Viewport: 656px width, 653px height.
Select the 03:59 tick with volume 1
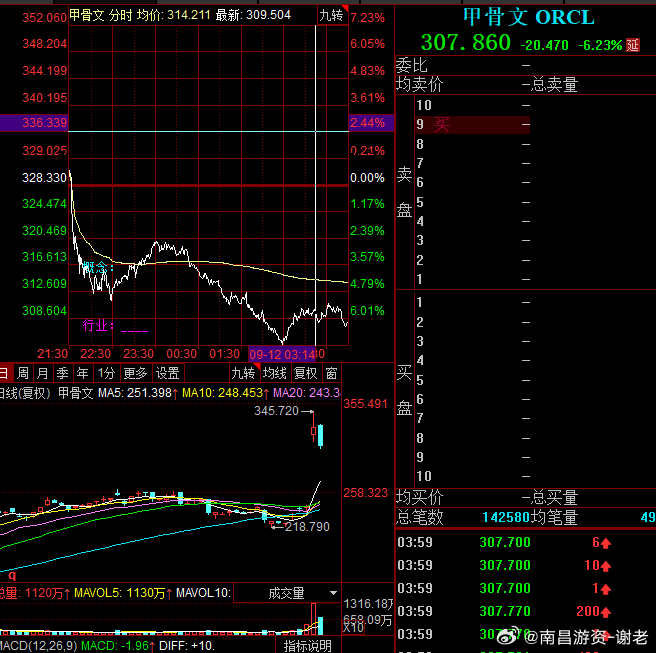(x=525, y=589)
